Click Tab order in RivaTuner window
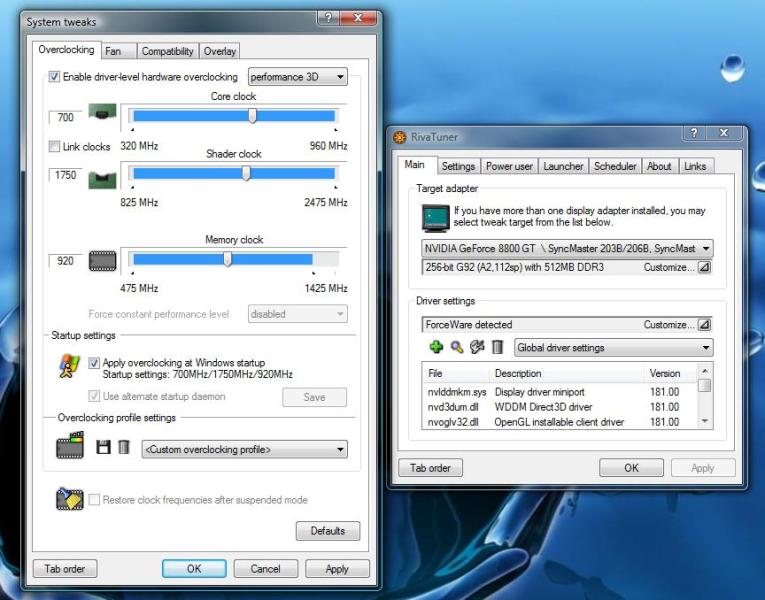Viewport: 765px width, 600px height. point(430,468)
